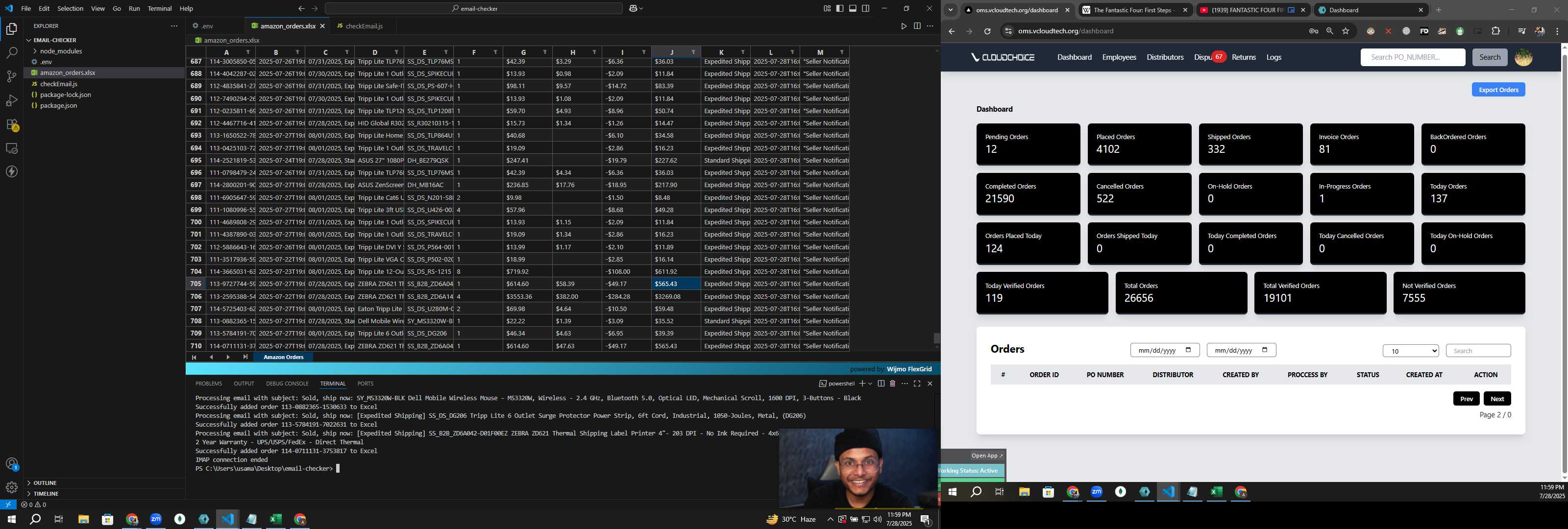Open the lightning-bolt Thunder Client icon

12,171
